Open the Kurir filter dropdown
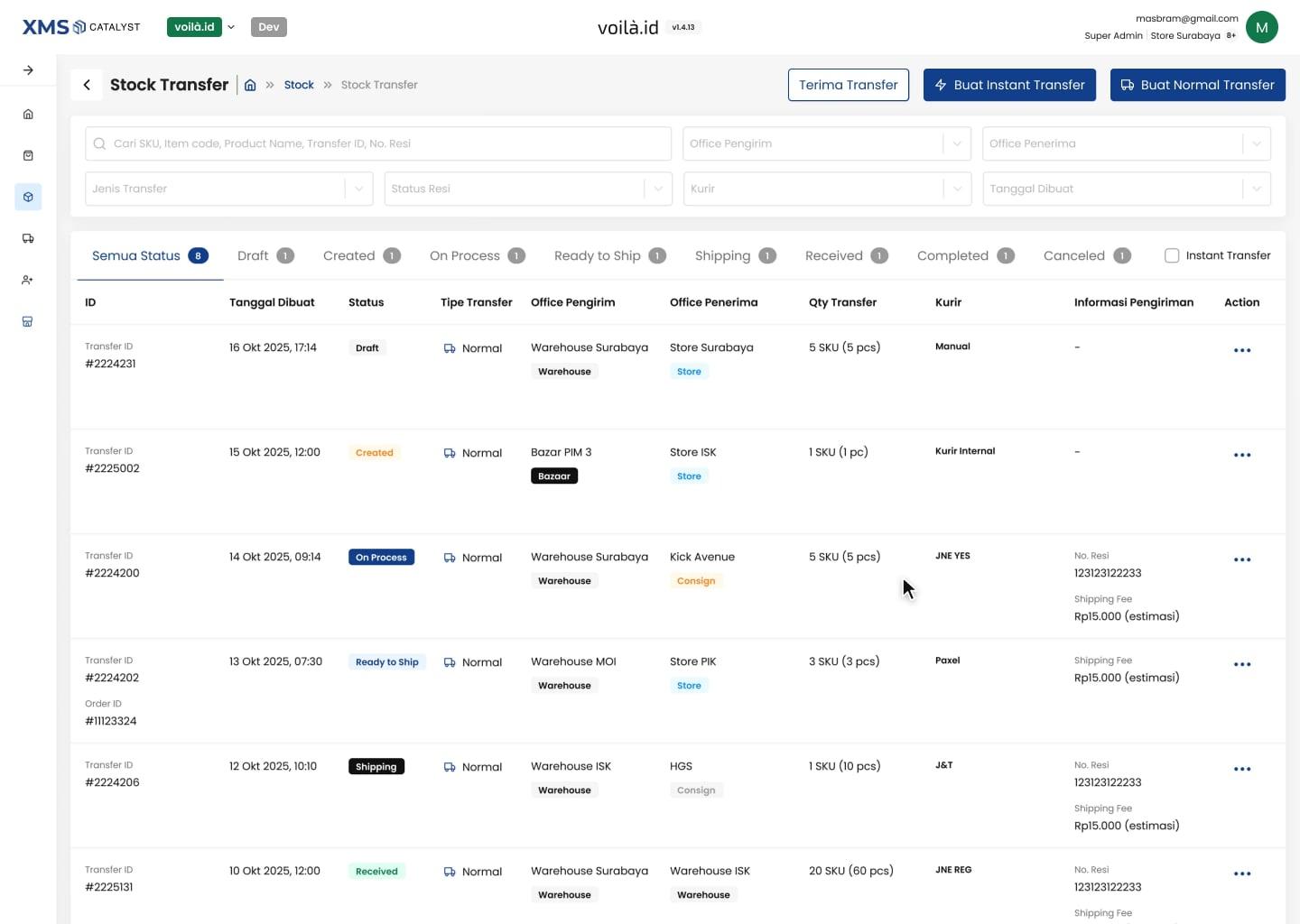The width and height of the screenshot is (1300, 924). click(x=826, y=189)
